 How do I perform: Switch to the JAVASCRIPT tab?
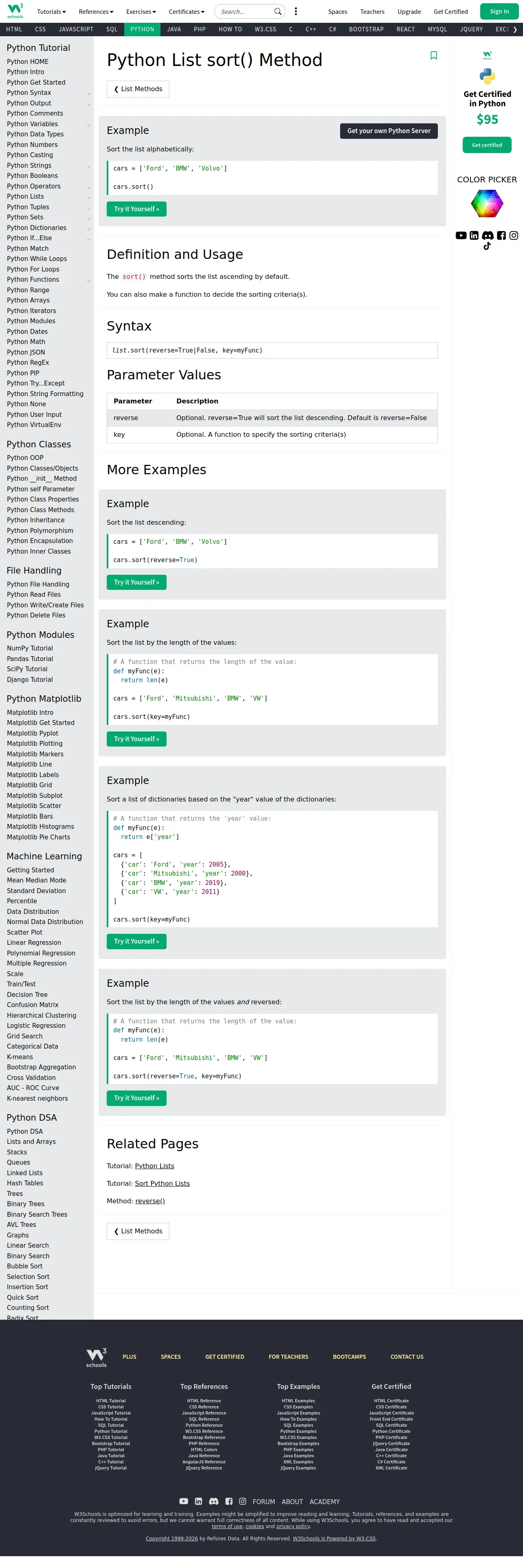(x=76, y=29)
